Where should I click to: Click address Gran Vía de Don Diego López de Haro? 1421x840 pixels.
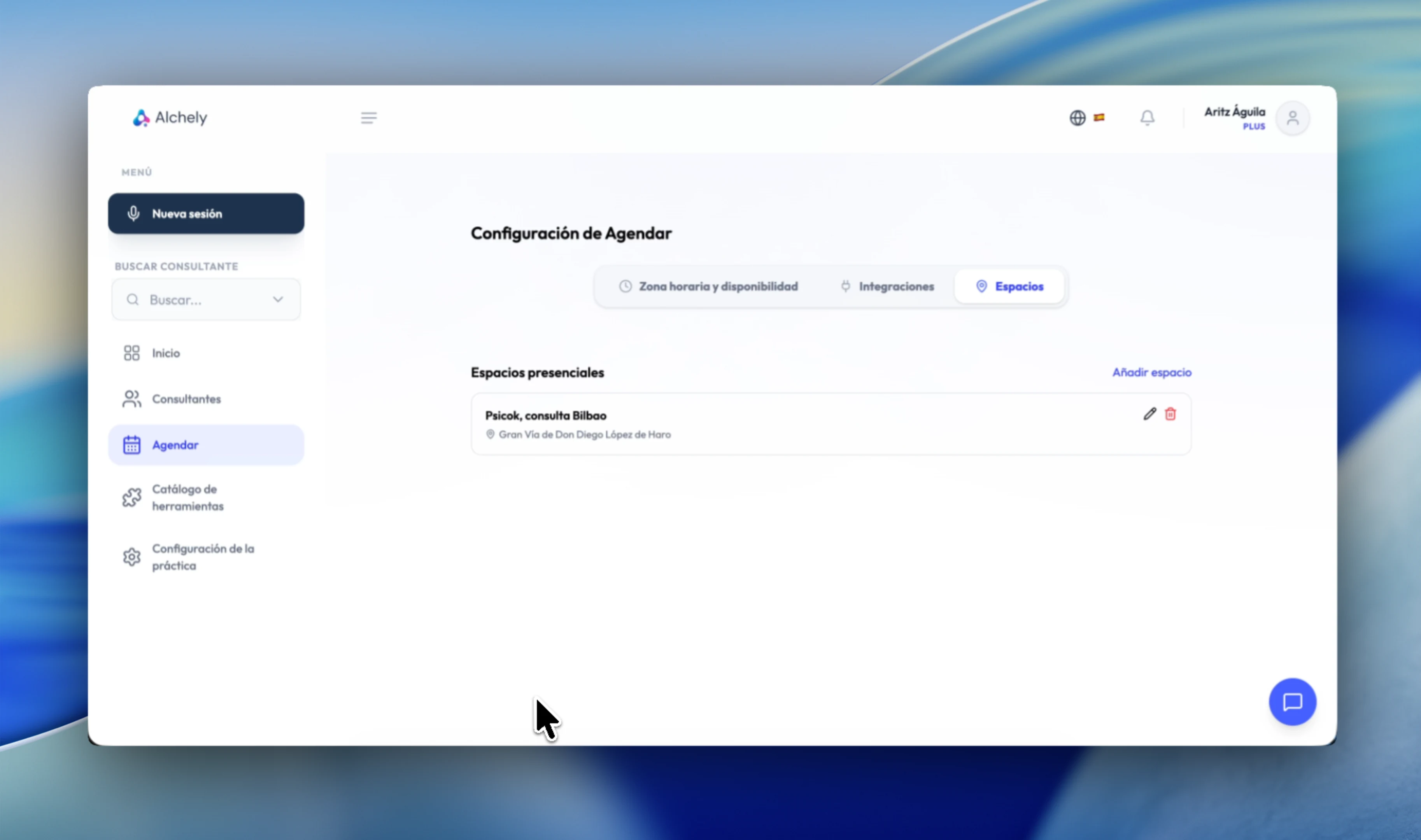pyautogui.click(x=584, y=435)
